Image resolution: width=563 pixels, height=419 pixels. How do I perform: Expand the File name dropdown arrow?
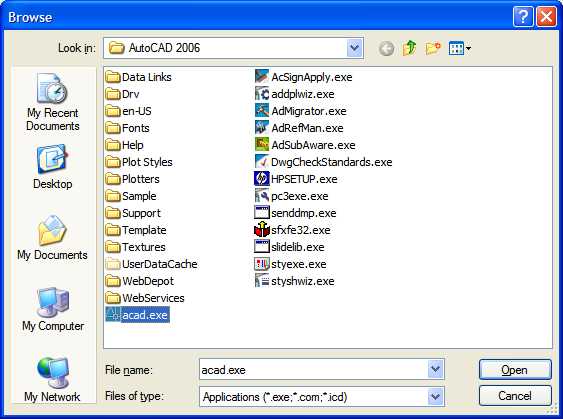pos(435,369)
